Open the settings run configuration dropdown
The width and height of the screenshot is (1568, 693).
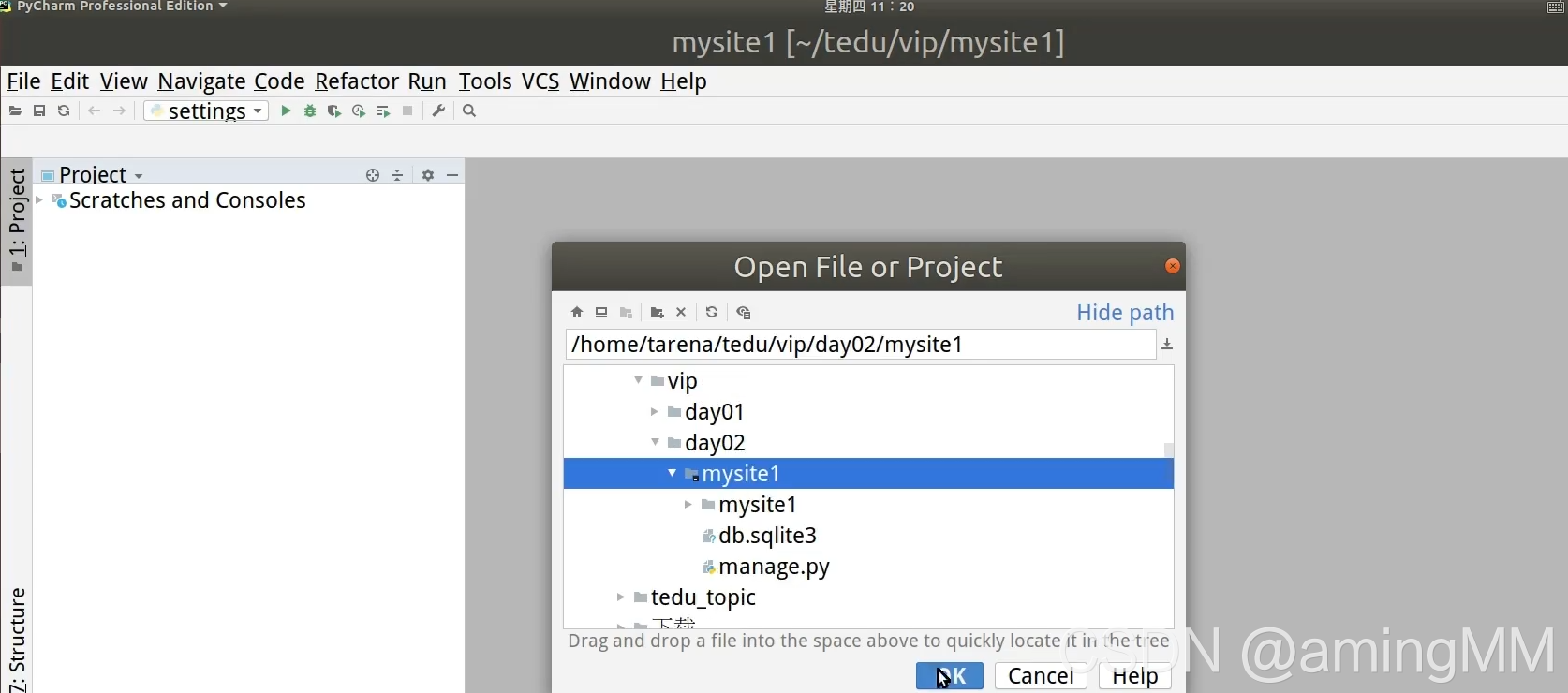(206, 111)
